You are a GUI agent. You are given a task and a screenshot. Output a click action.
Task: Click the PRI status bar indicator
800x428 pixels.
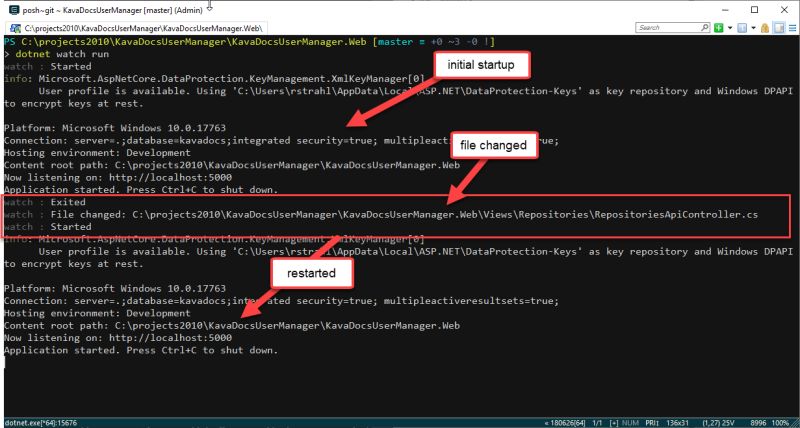(x=653, y=423)
